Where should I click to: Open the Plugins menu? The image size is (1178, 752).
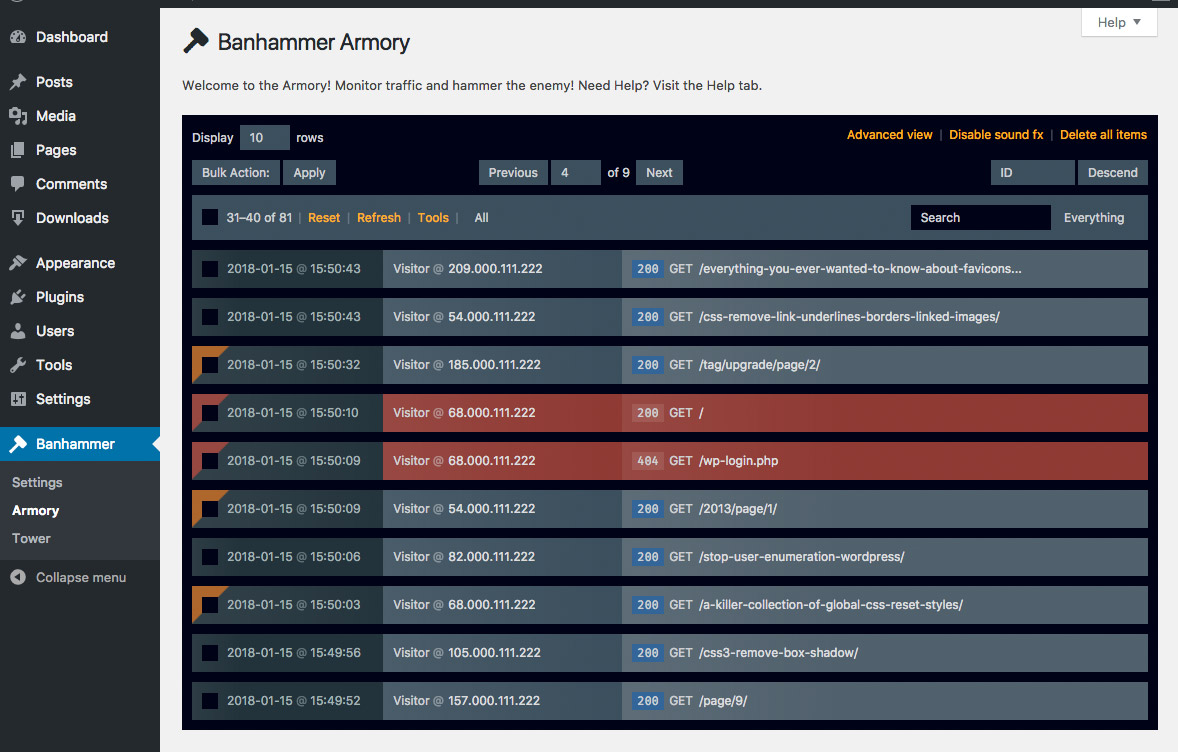click(60, 297)
